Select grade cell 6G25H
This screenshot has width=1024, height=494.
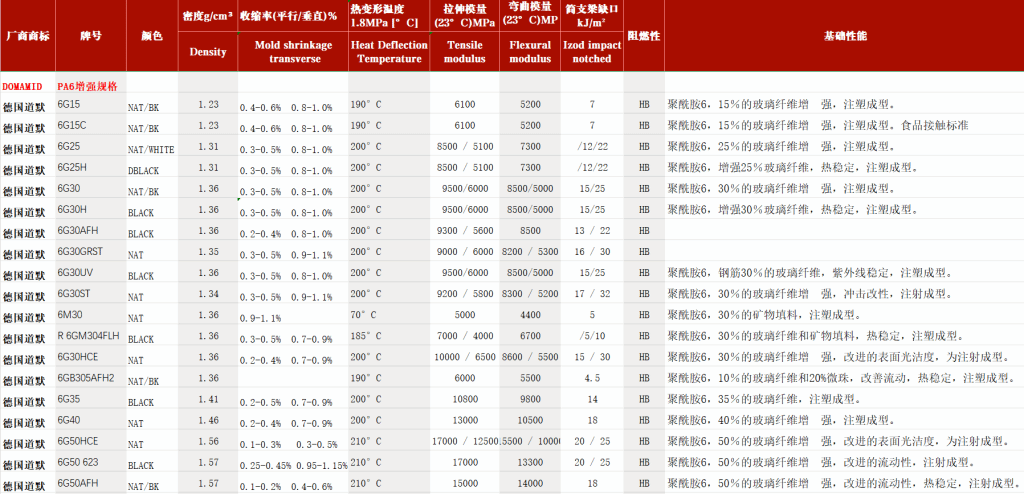click(72, 167)
